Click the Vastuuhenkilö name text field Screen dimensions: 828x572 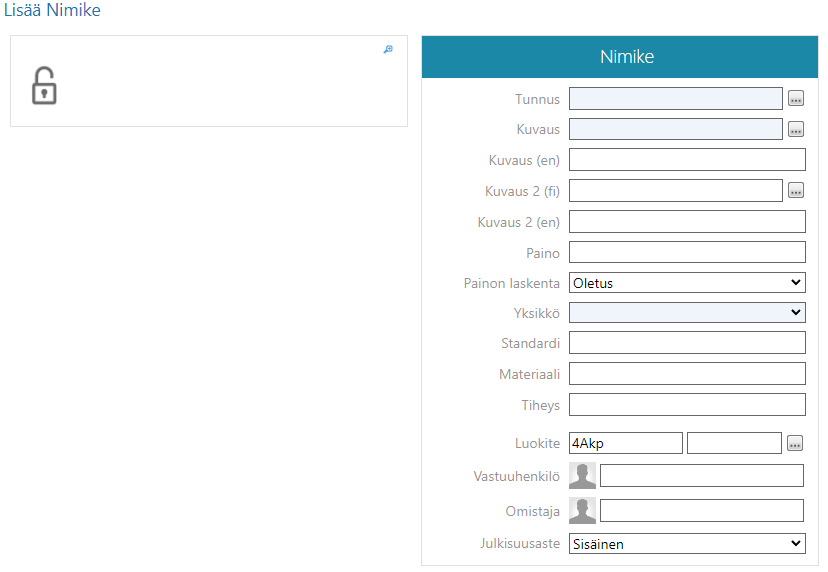click(x=701, y=476)
